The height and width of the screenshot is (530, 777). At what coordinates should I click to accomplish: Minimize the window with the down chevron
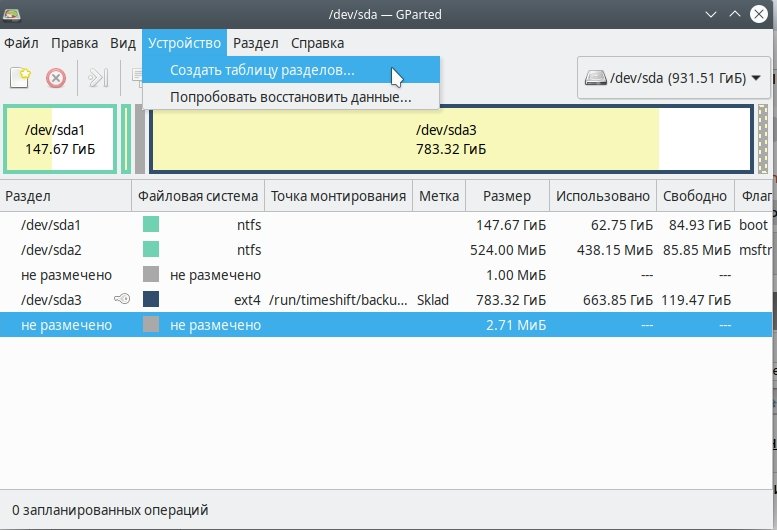(x=711, y=14)
